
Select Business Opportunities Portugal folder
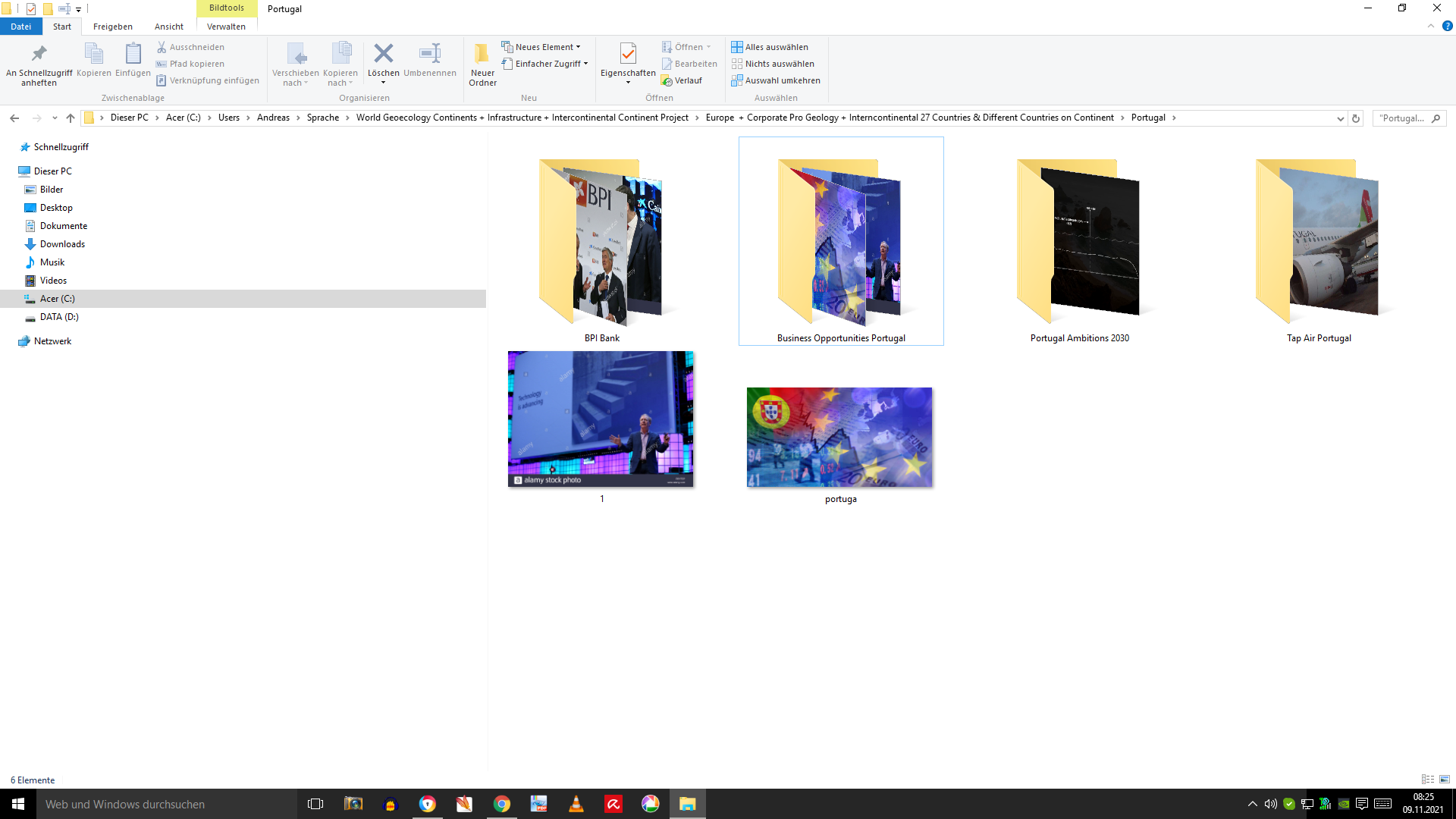coord(841,241)
